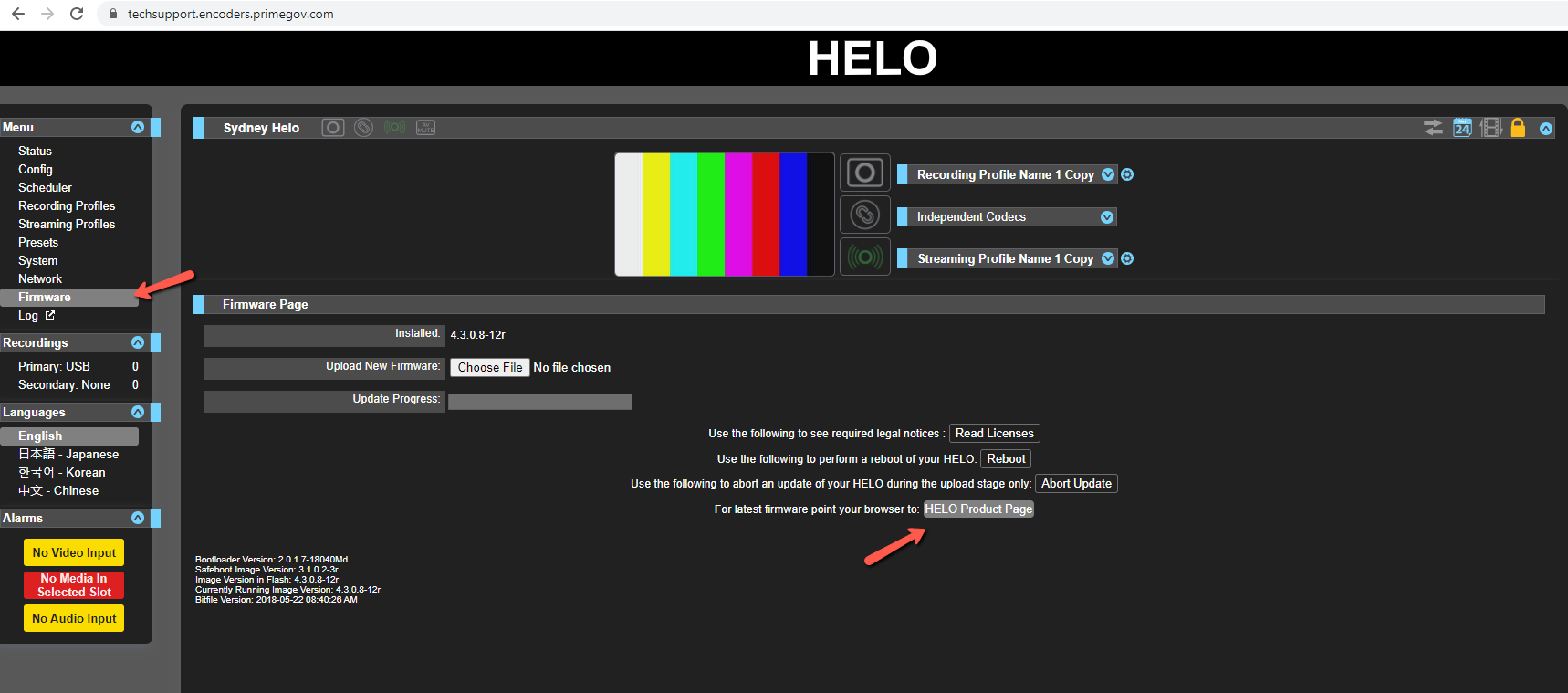Select Firmware in the menu
The image size is (1568, 693).
pyautogui.click(x=69, y=297)
